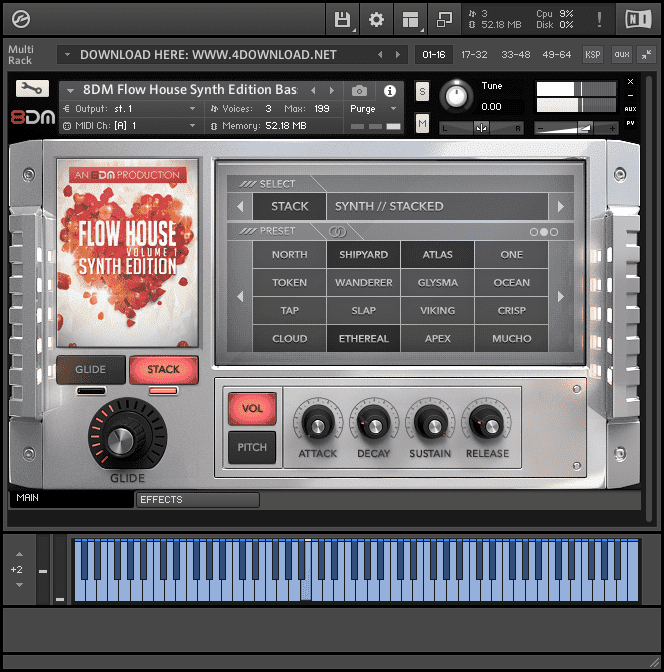Toggle PV button on instrument header
The height and width of the screenshot is (672, 664).
pyautogui.click(x=630, y=123)
